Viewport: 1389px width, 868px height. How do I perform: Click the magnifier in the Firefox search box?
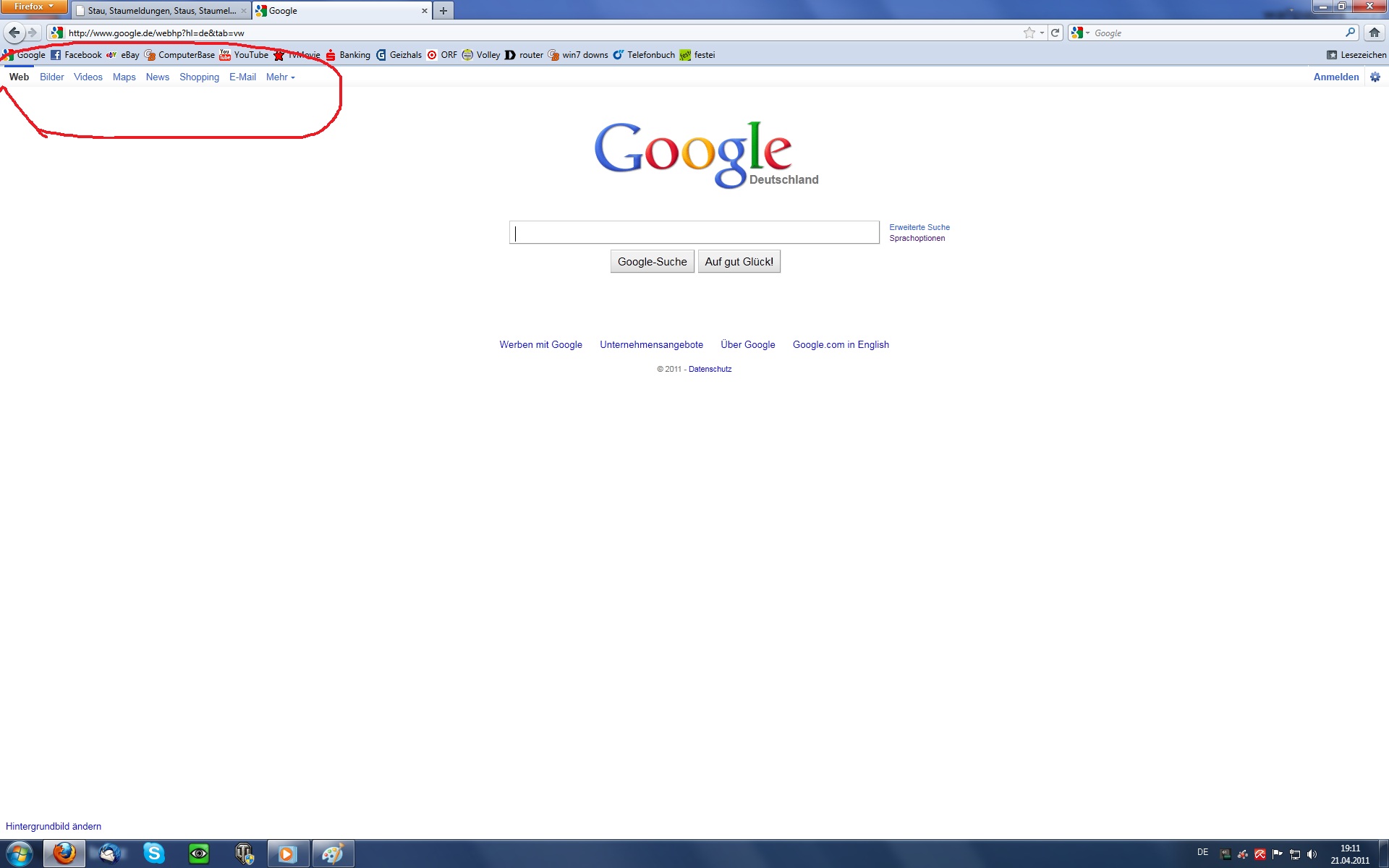pyautogui.click(x=1350, y=33)
